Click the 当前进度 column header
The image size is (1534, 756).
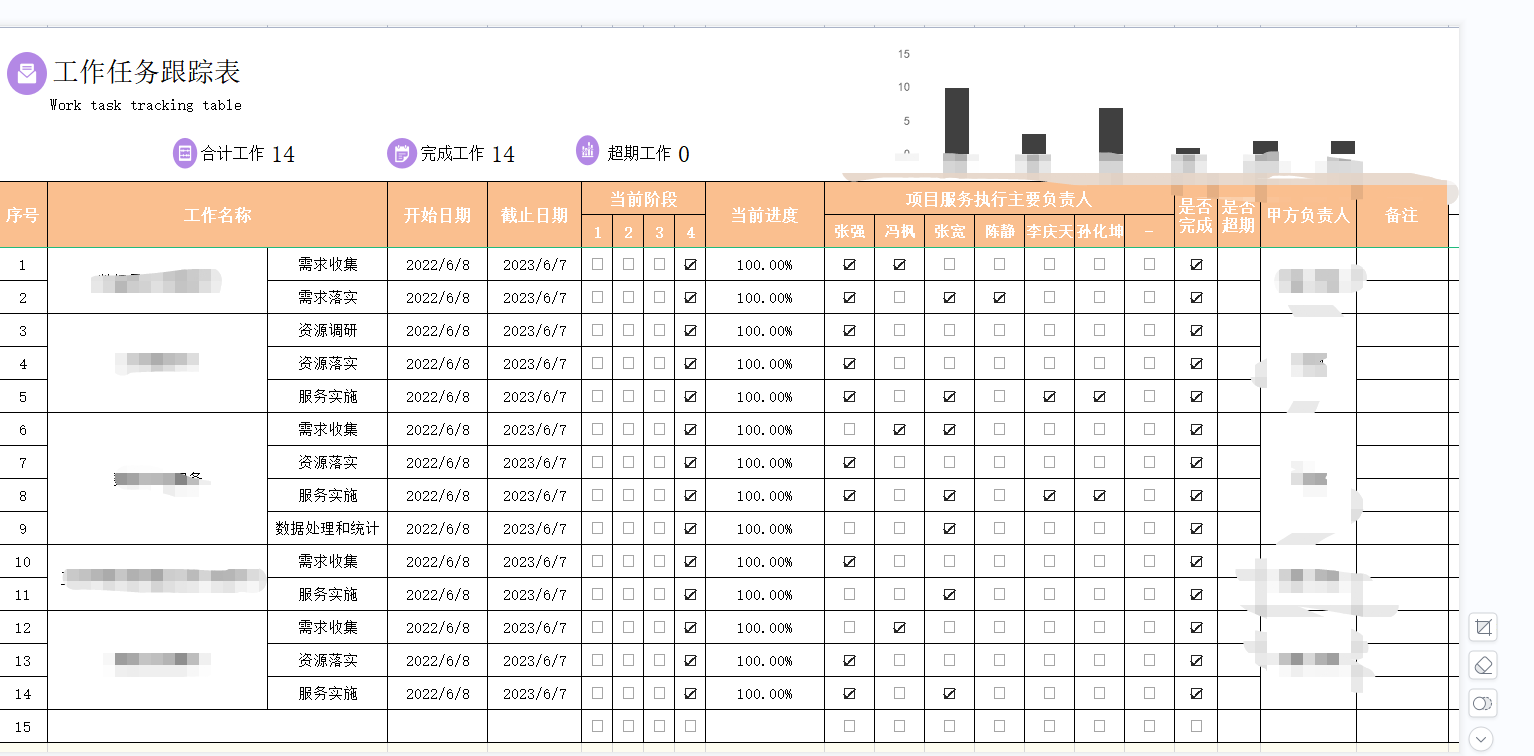coord(764,215)
